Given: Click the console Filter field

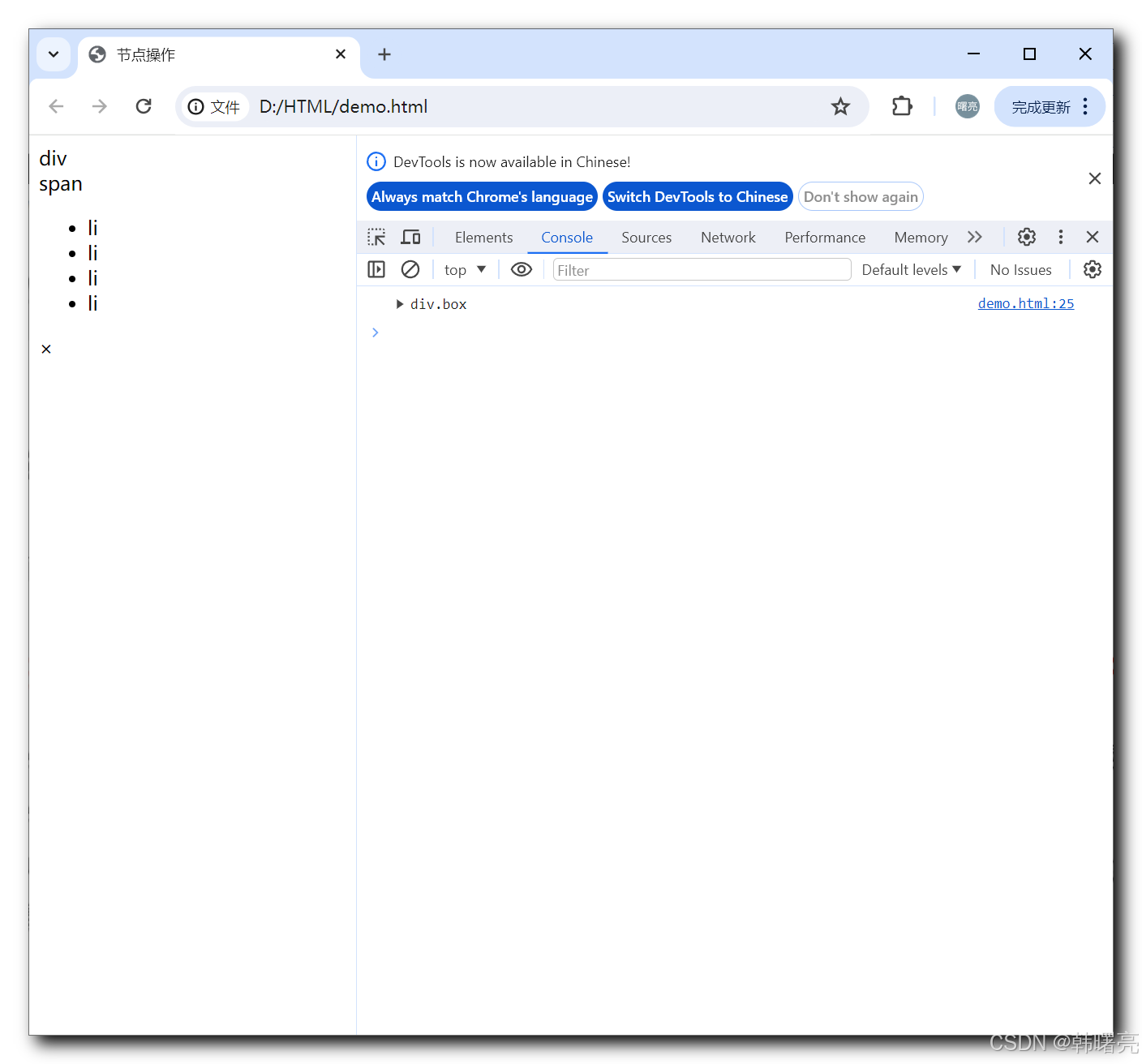Looking at the screenshot, I should [x=702, y=270].
